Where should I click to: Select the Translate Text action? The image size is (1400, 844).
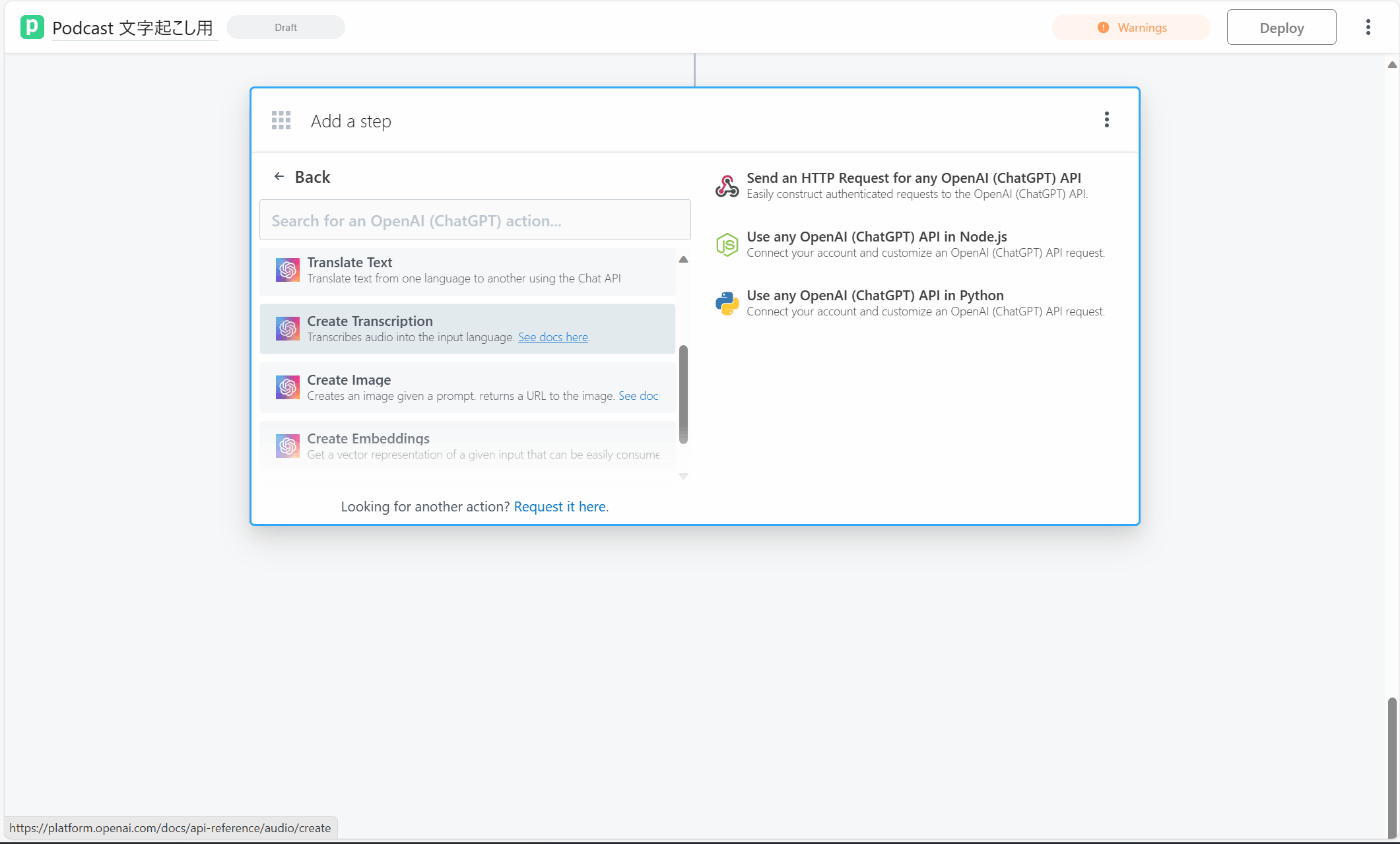click(x=467, y=271)
